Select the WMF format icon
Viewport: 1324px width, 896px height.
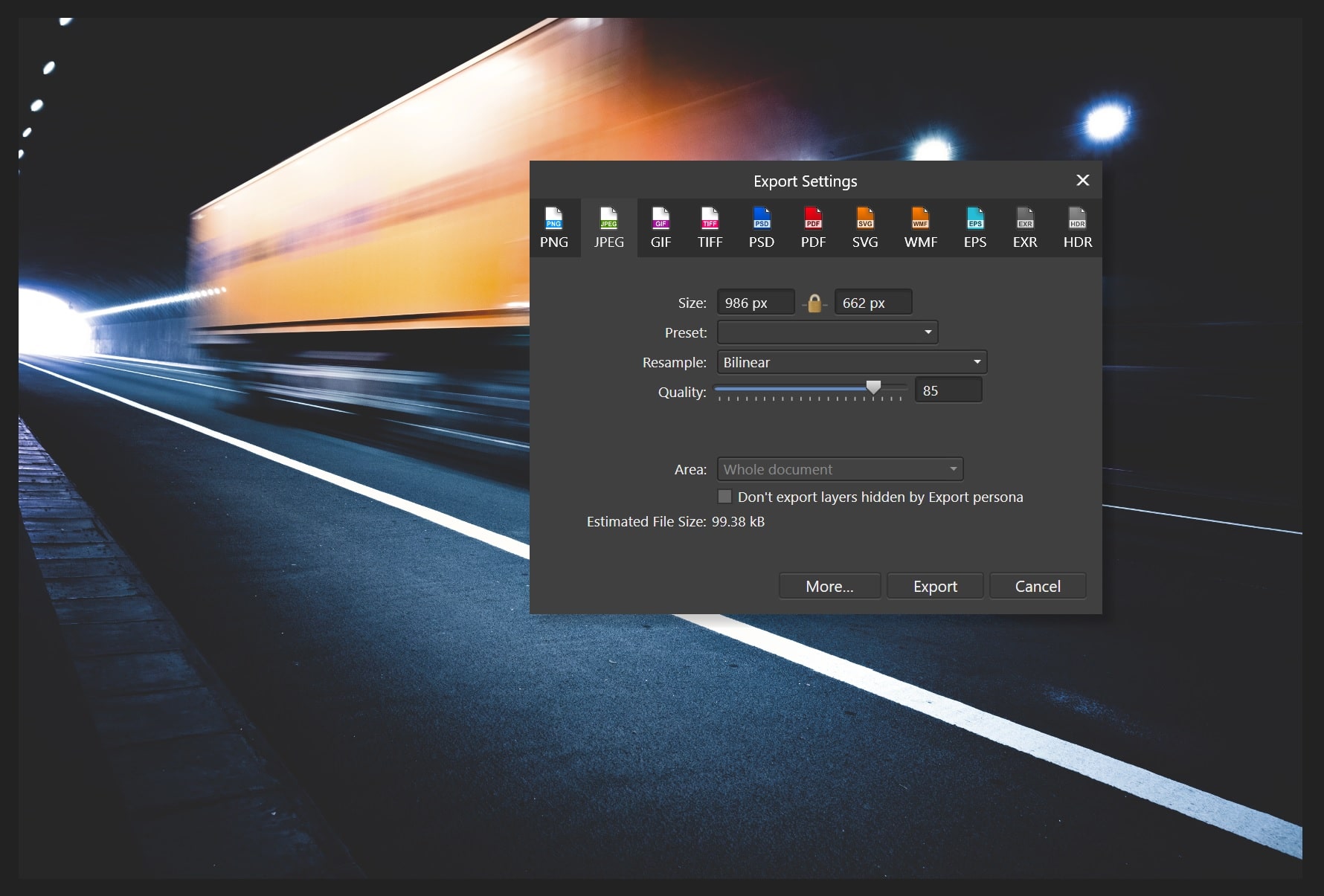click(x=920, y=228)
